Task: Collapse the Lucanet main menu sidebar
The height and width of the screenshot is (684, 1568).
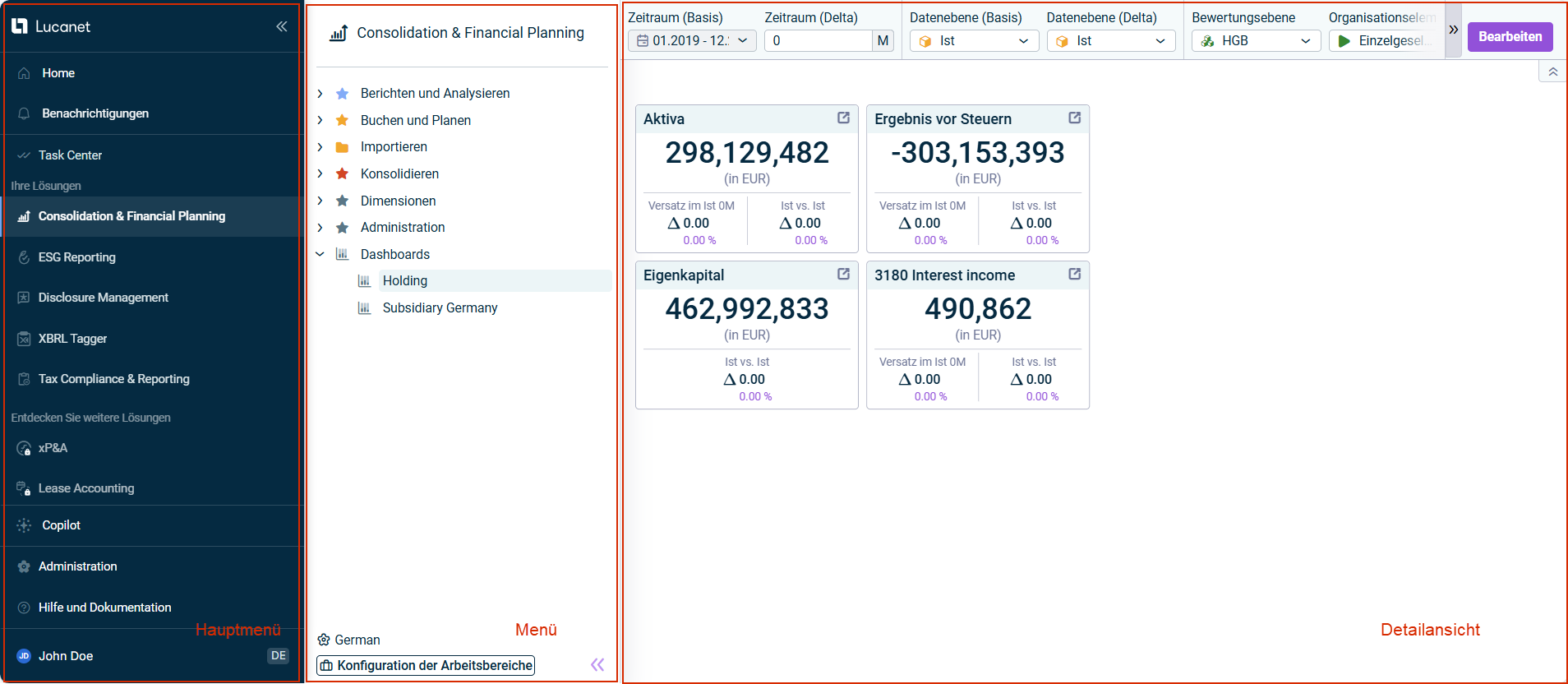Action: coord(282,26)
